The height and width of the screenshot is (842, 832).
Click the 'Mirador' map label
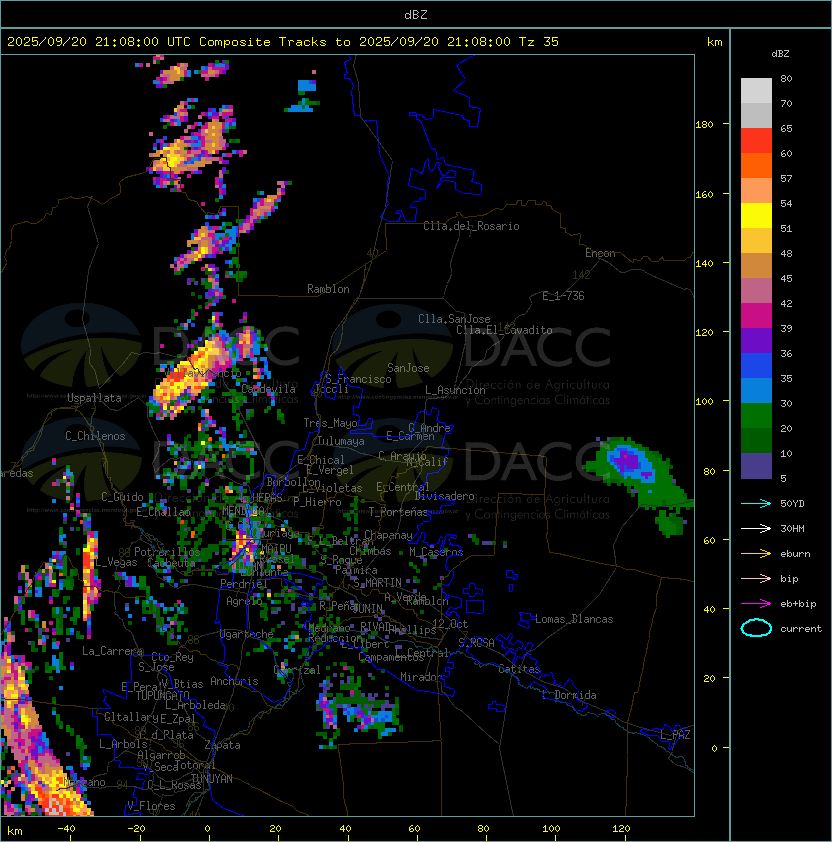pyautogui.click(x=422, y=677)
